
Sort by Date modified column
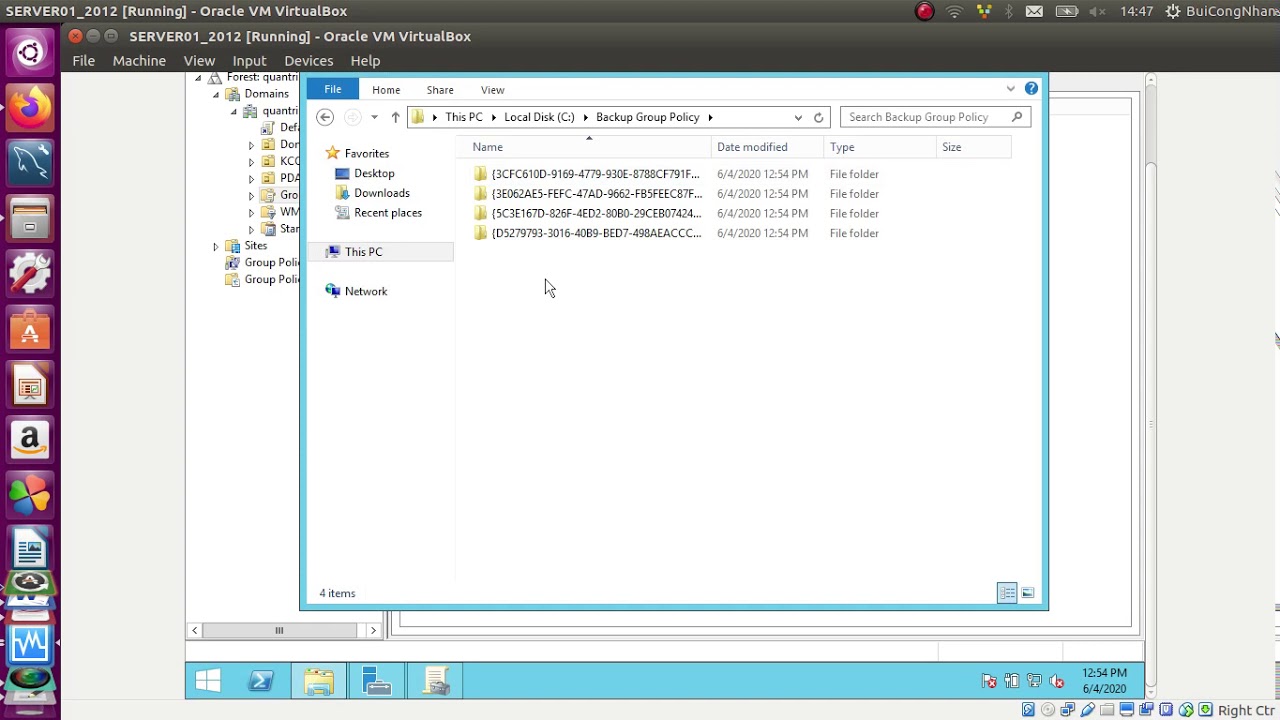[x=768, y=147]
